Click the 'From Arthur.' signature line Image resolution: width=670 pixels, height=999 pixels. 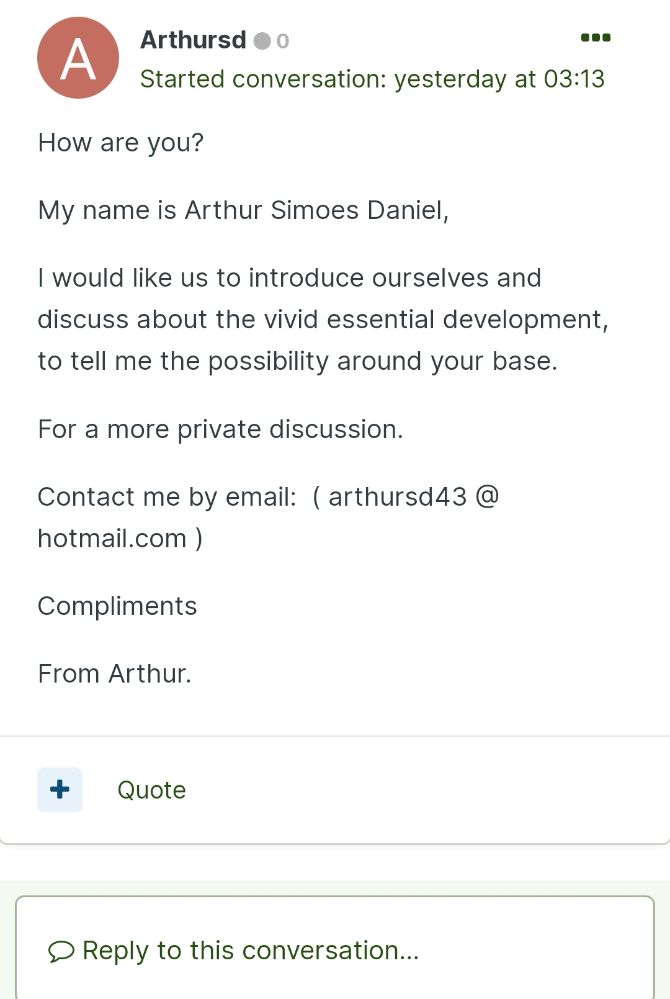tap(114, 674)
